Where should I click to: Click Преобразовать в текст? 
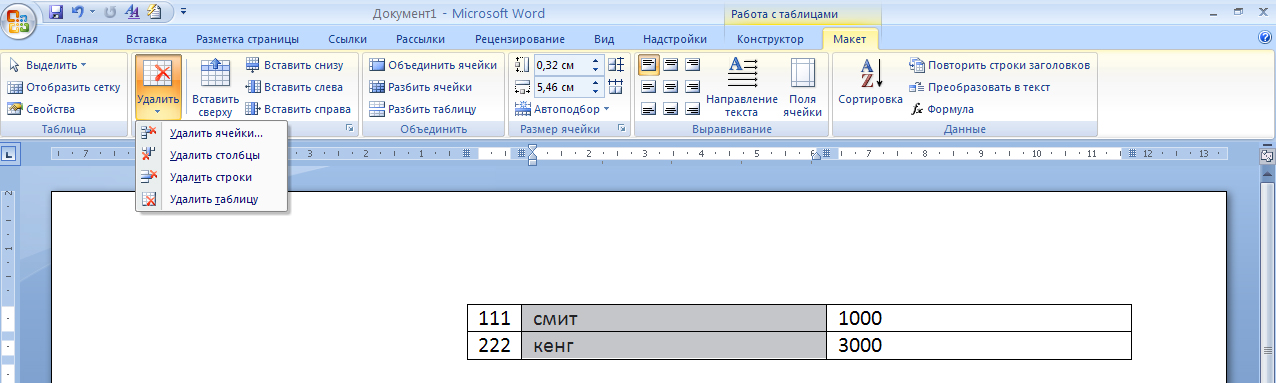(980, 87)
